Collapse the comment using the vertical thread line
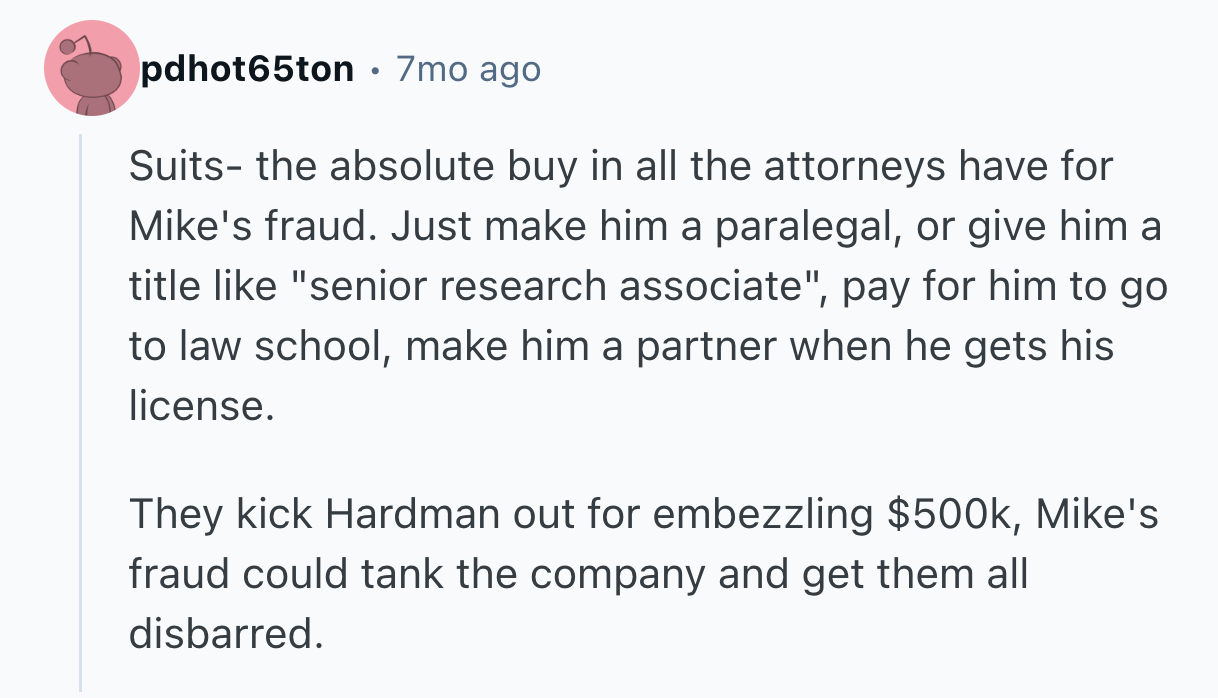Image resolution: width=1218 pixels, height=698 pixels. point(82,410)
